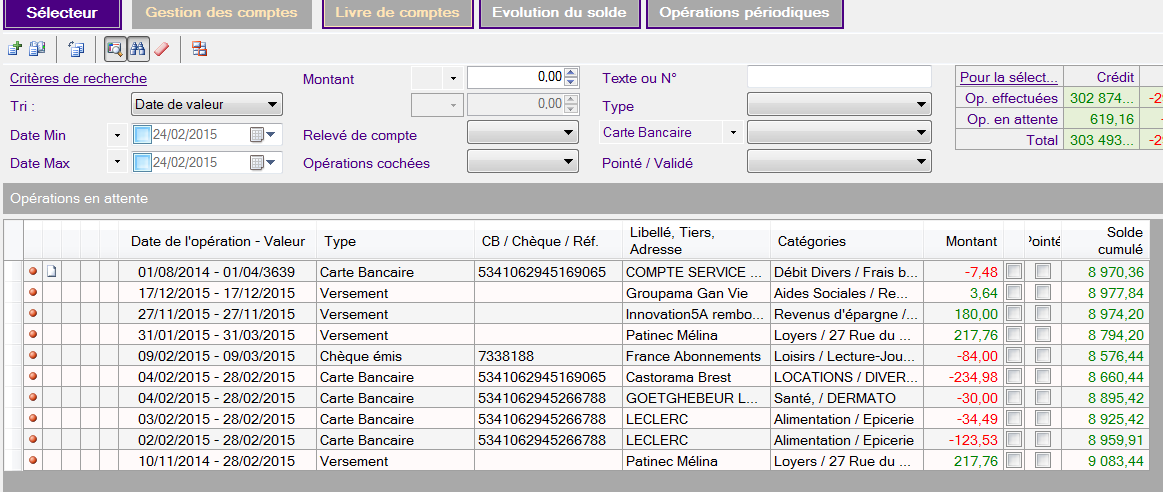1163x492 pixels.
Task: Click the Critères de recherche link
Action: (x=78, y=78)
